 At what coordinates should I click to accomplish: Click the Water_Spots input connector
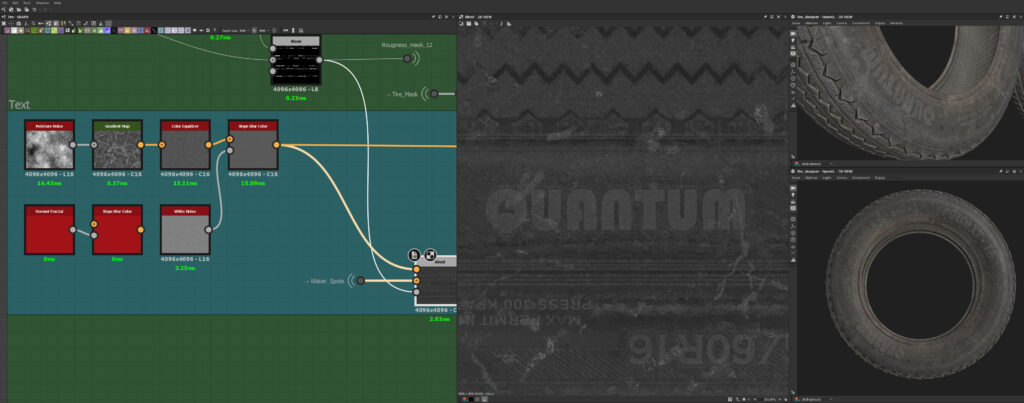coord(360,281)
